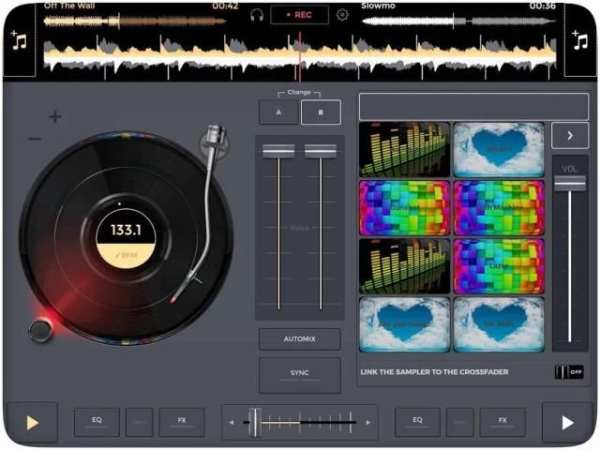Click the left deck middle button between EQ and FX
The image size is (600, 450).
pyautogui.click(x=139, y=422)
